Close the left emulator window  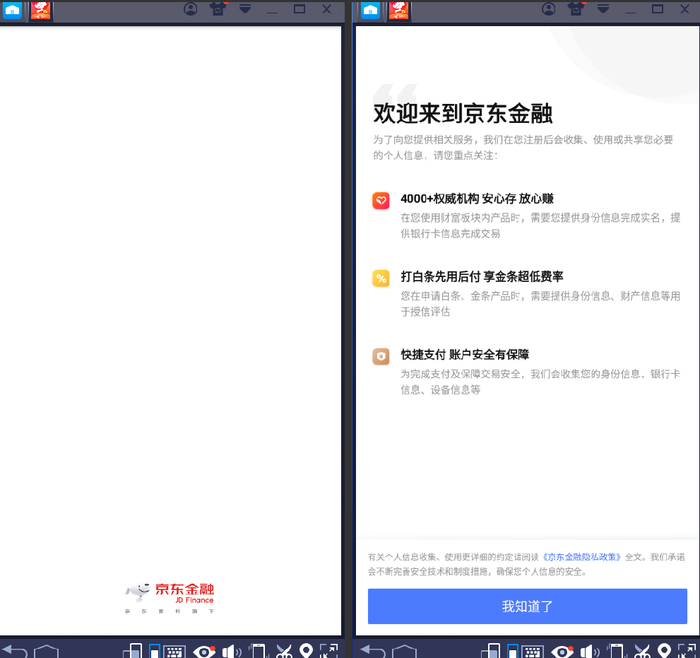click(327, 9)
